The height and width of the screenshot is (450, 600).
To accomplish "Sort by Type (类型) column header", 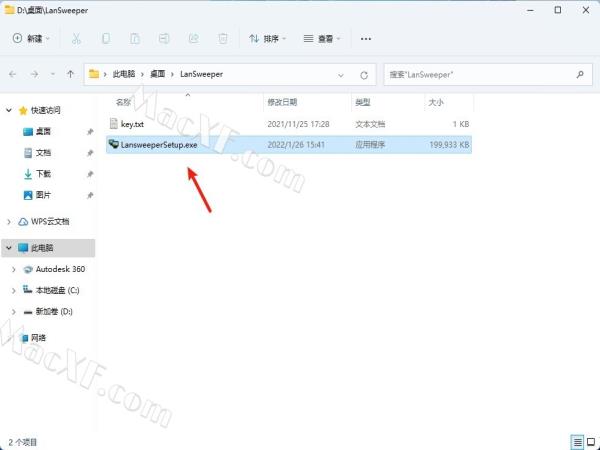I will click(363, 102).
